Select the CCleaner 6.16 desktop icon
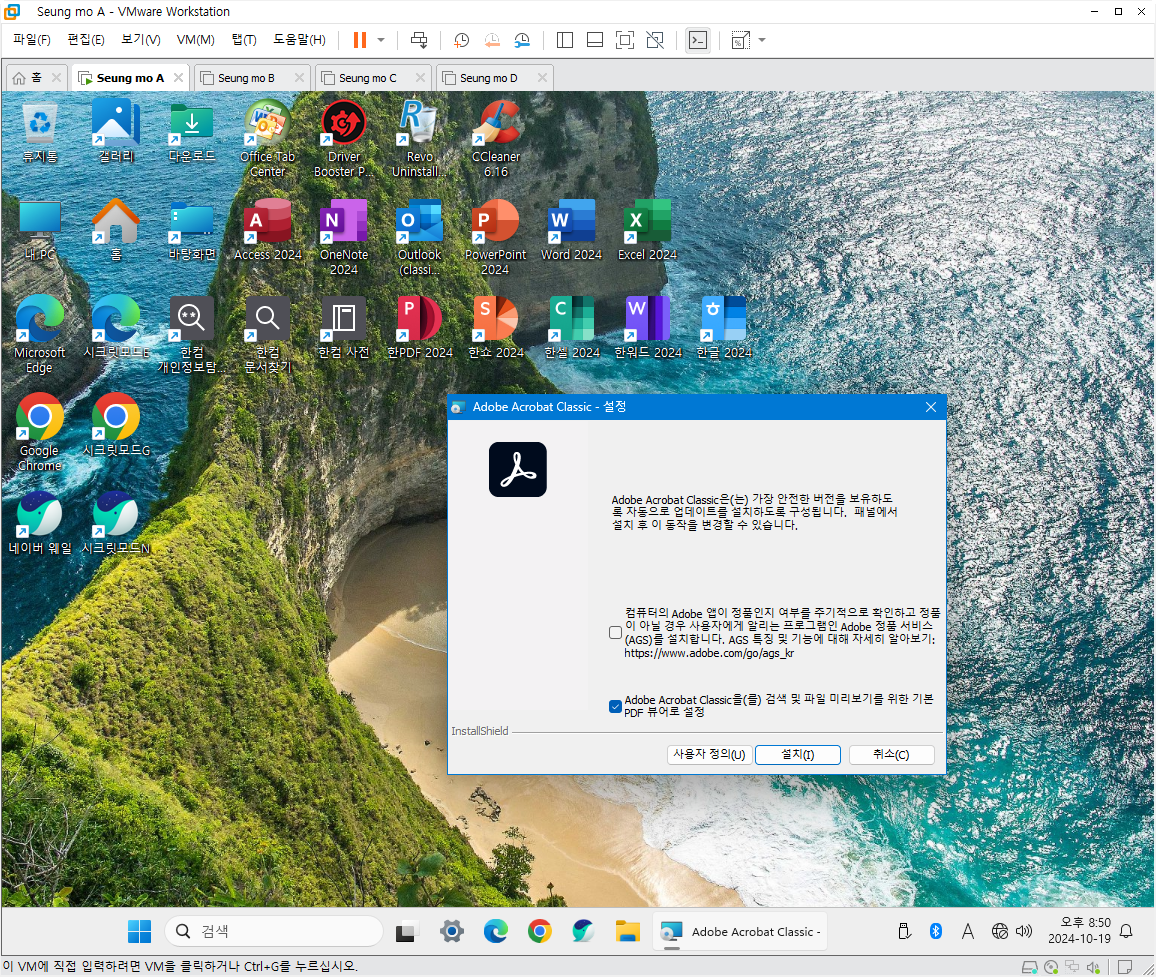Screen dimensions: 1156x977 (x=495, y=140)
